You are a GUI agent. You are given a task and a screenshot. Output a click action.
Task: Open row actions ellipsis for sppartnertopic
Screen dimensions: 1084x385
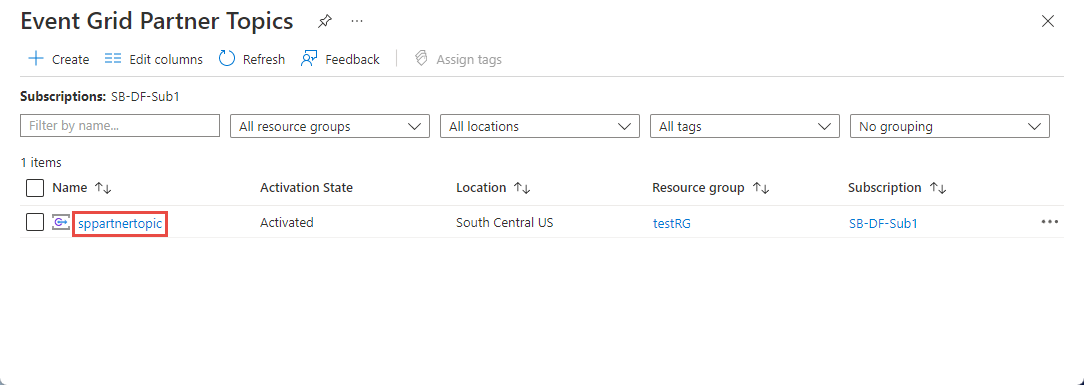1049,222
